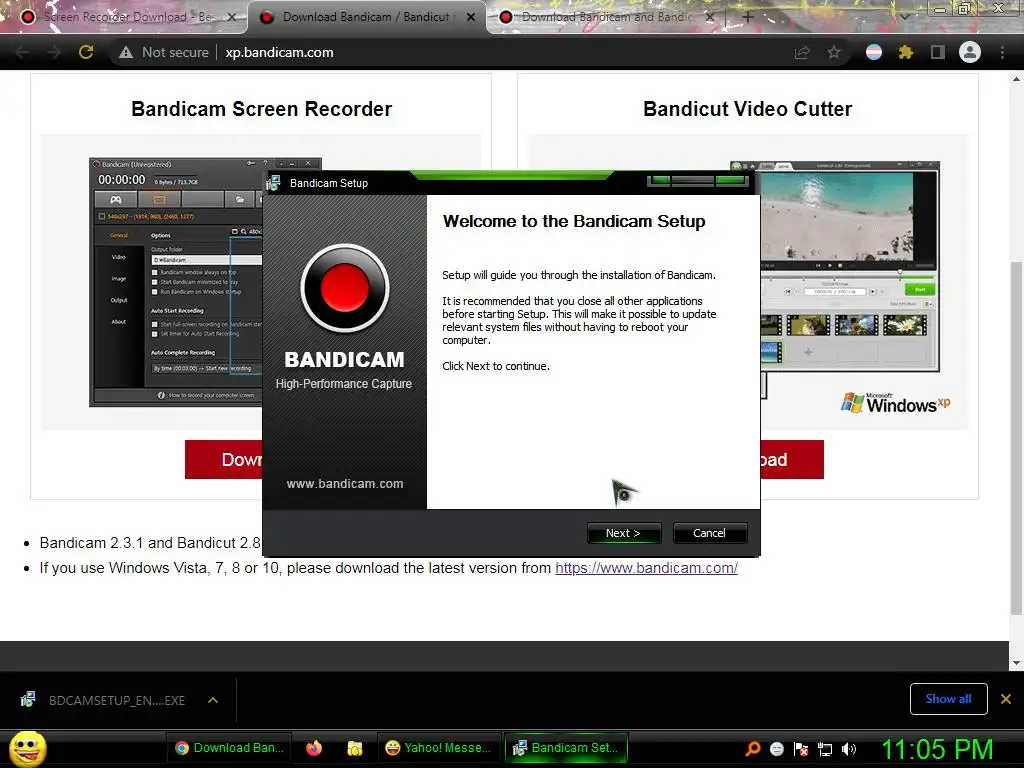Expand the BDCAMSETUP download options chevron
The height and width of the screenshot is (768, 1024).
point(213,700)
